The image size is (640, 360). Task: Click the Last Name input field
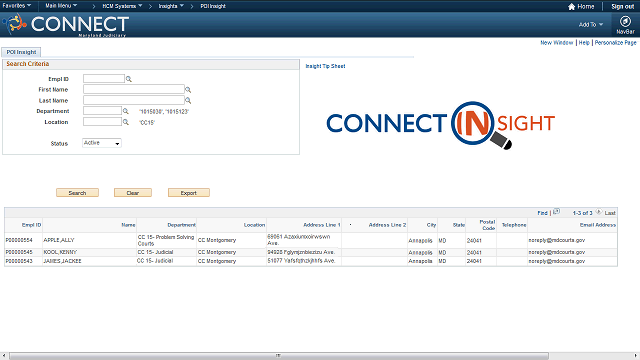tap(134, 100)
